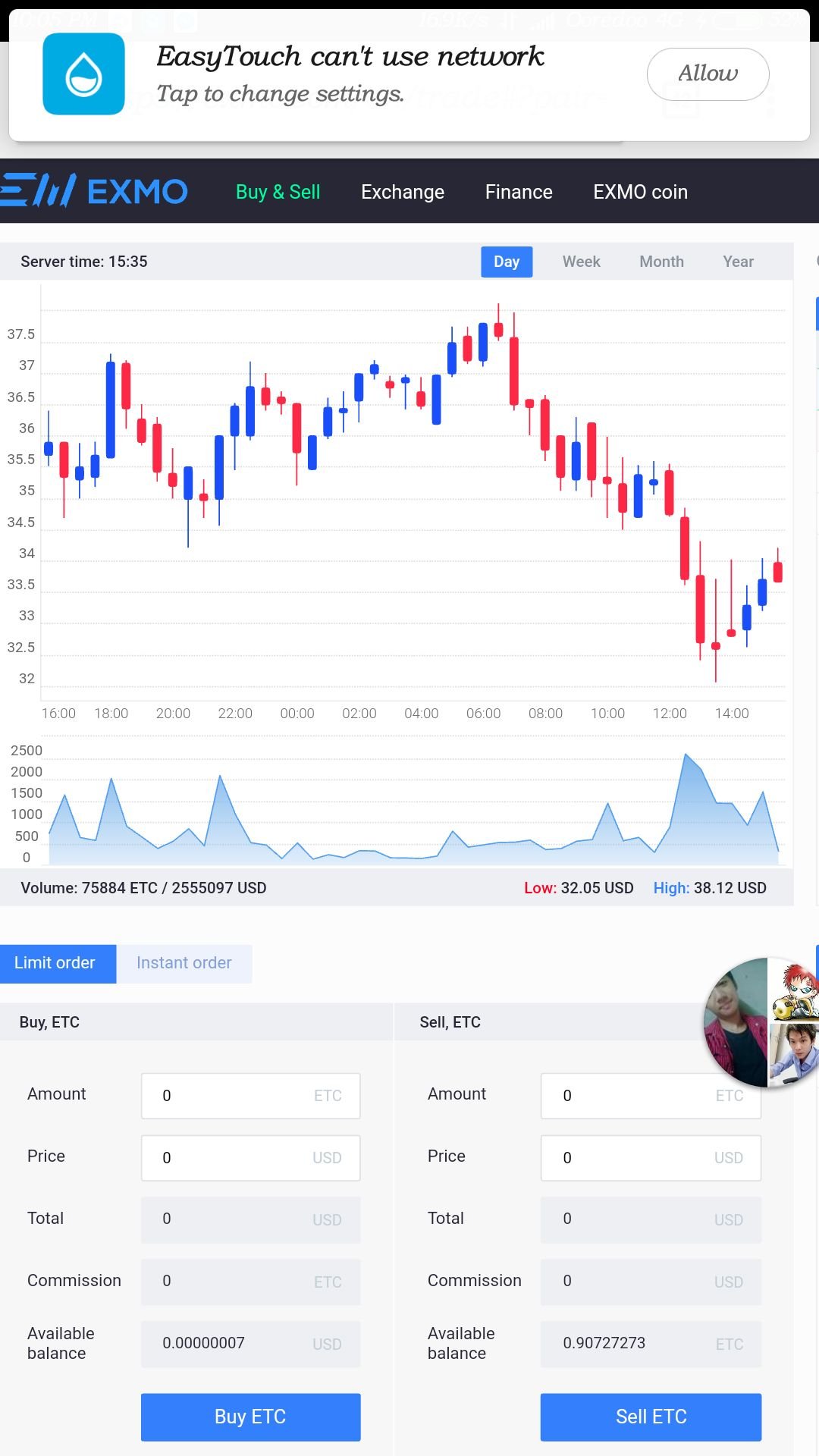The height and width of the screenshot is (1456, 819).
Task: Switch to Instant order tab
Action: 184,963
